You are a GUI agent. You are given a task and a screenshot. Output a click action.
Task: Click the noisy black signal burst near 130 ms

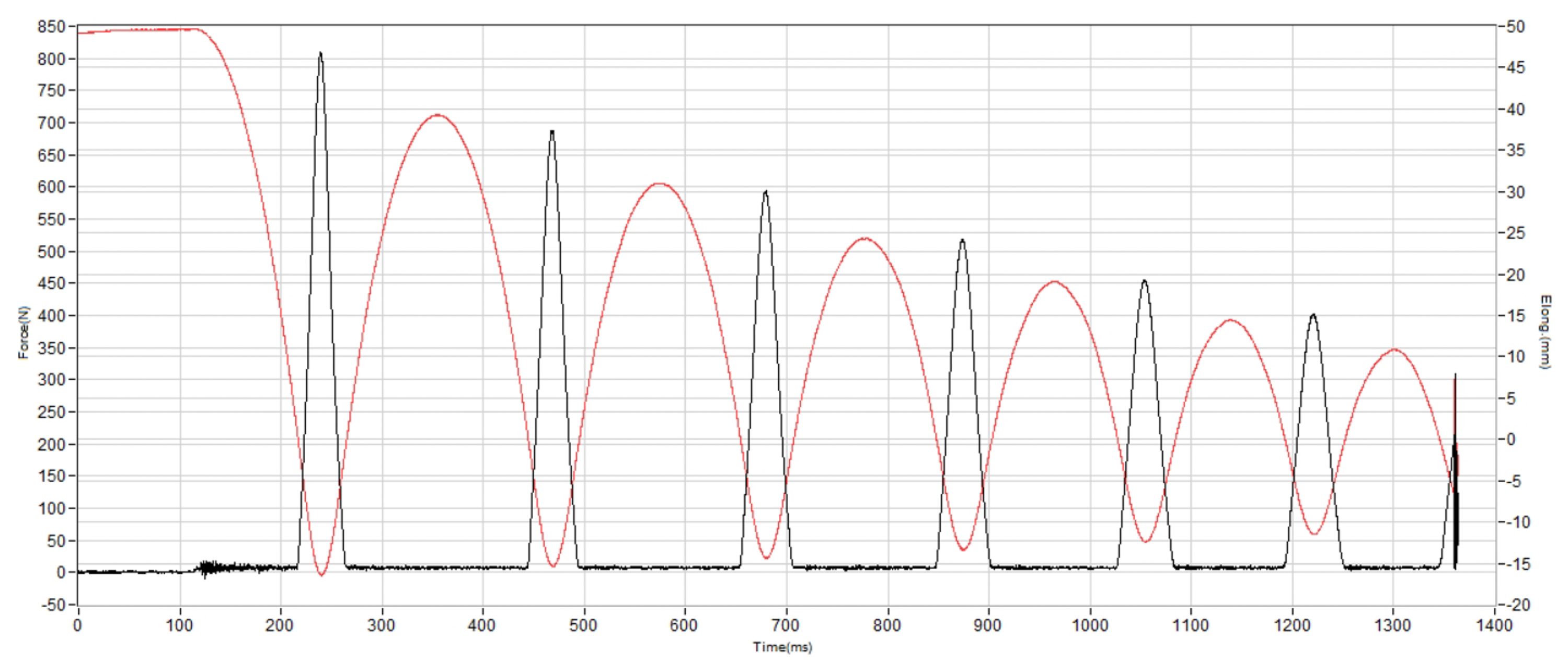pyautogui.click(x=208, y=568)
